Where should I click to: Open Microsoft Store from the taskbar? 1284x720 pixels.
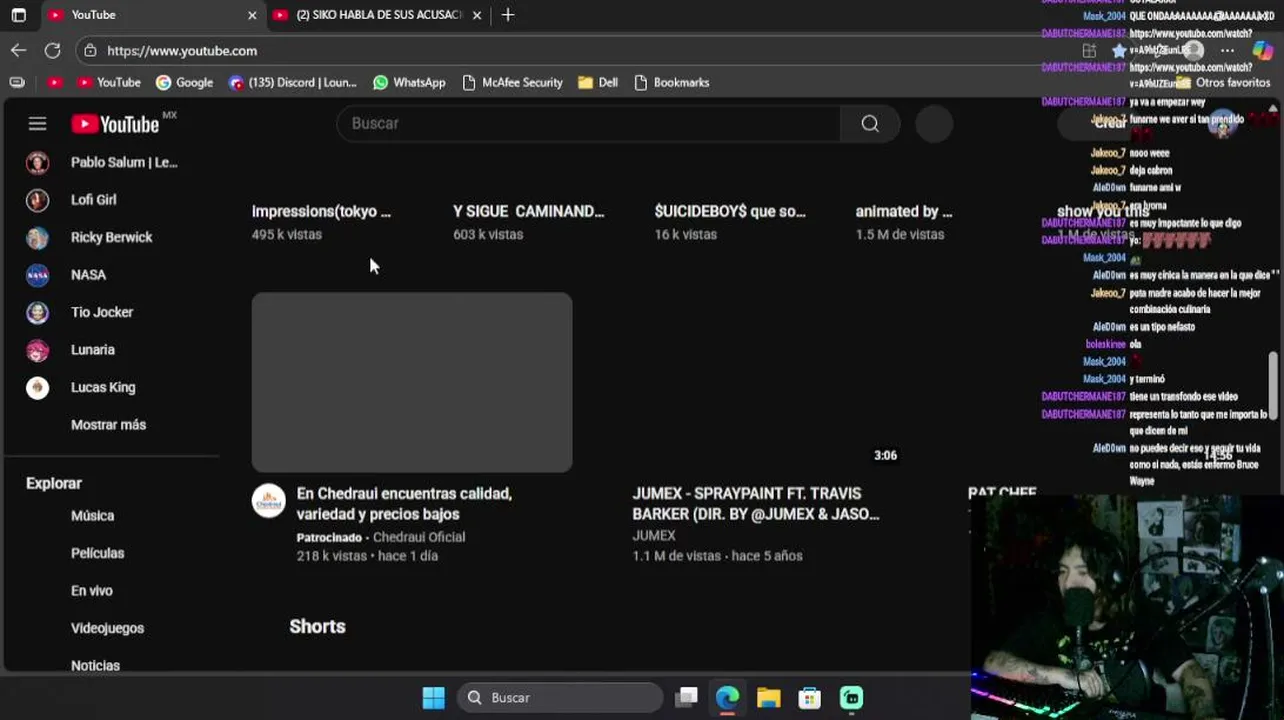(x=809, y=698)
